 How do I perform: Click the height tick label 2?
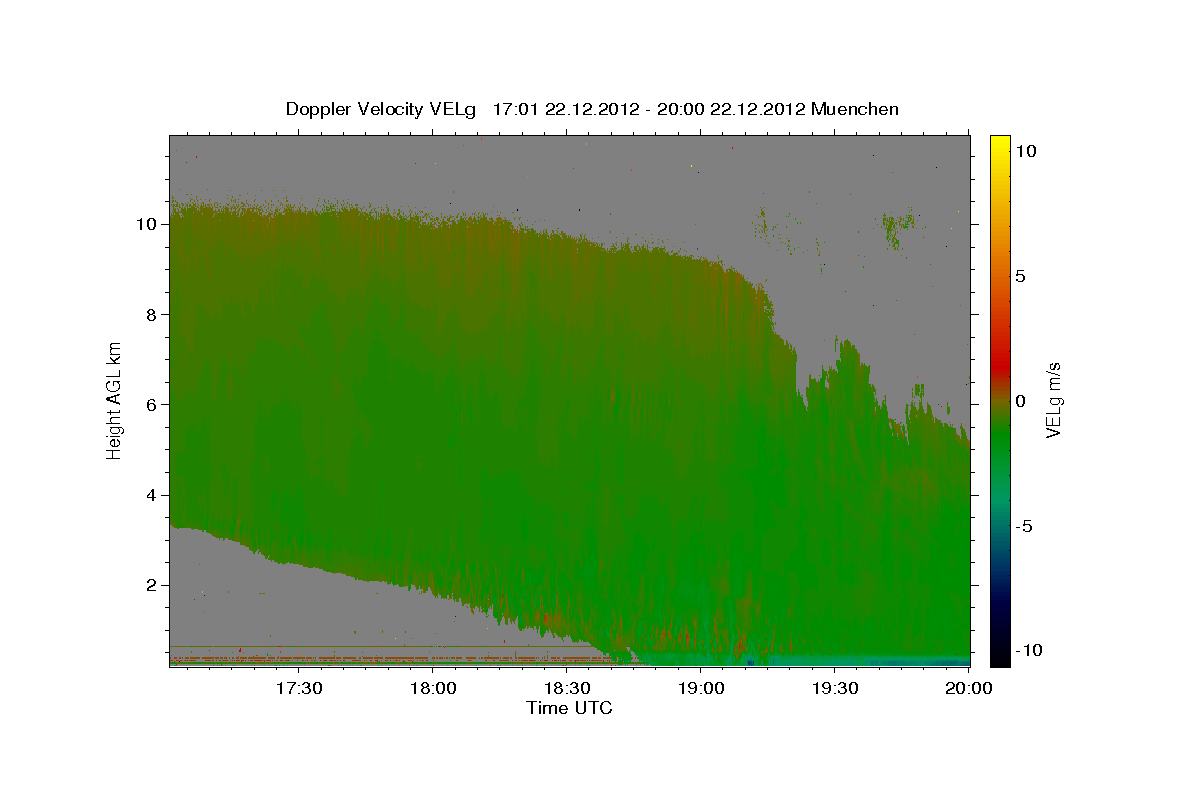coord(153,585)
